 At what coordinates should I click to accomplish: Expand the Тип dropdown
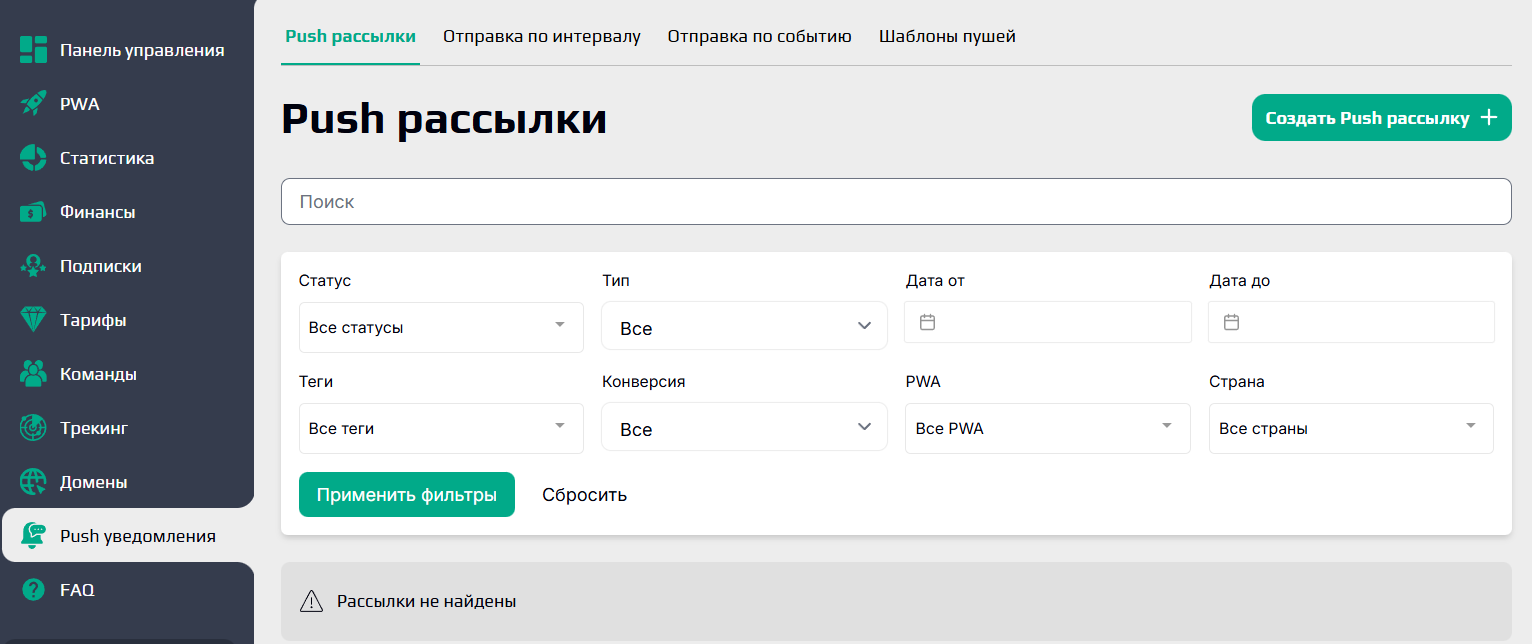[744, 327]
